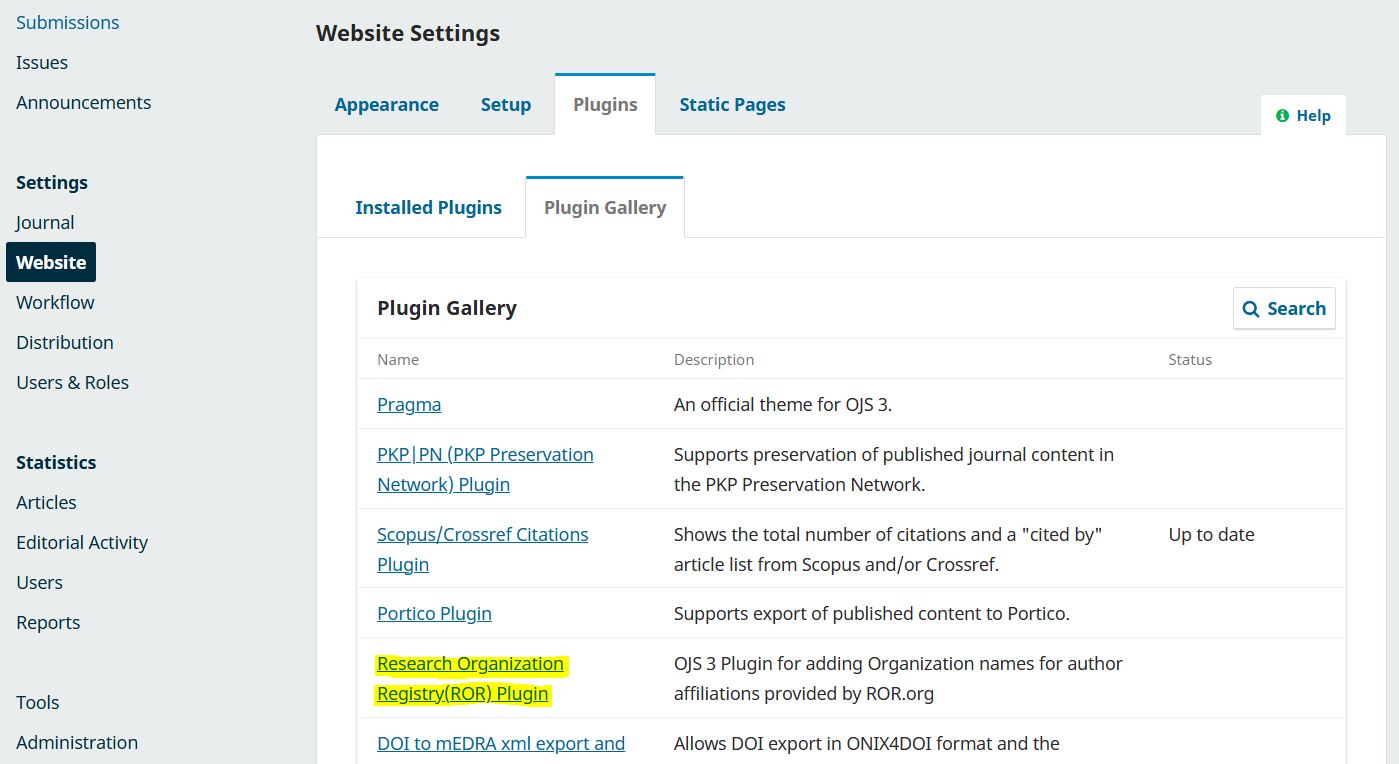Viewport: 1399px width, 764px height.
Task: Open Issues in the sidebar
Action: click(42, 62)
